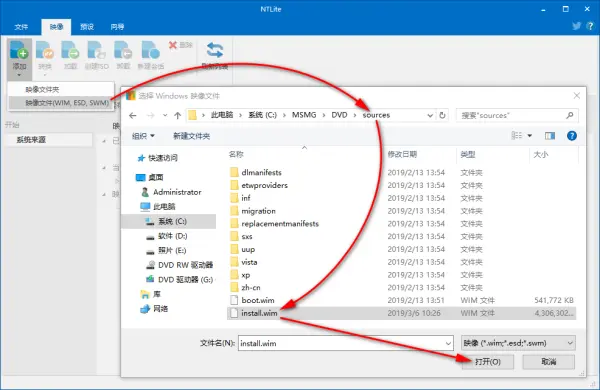600x390 pixels.
Task: Select DVD RW drive in navigation tree
Action: coord(180,265)
